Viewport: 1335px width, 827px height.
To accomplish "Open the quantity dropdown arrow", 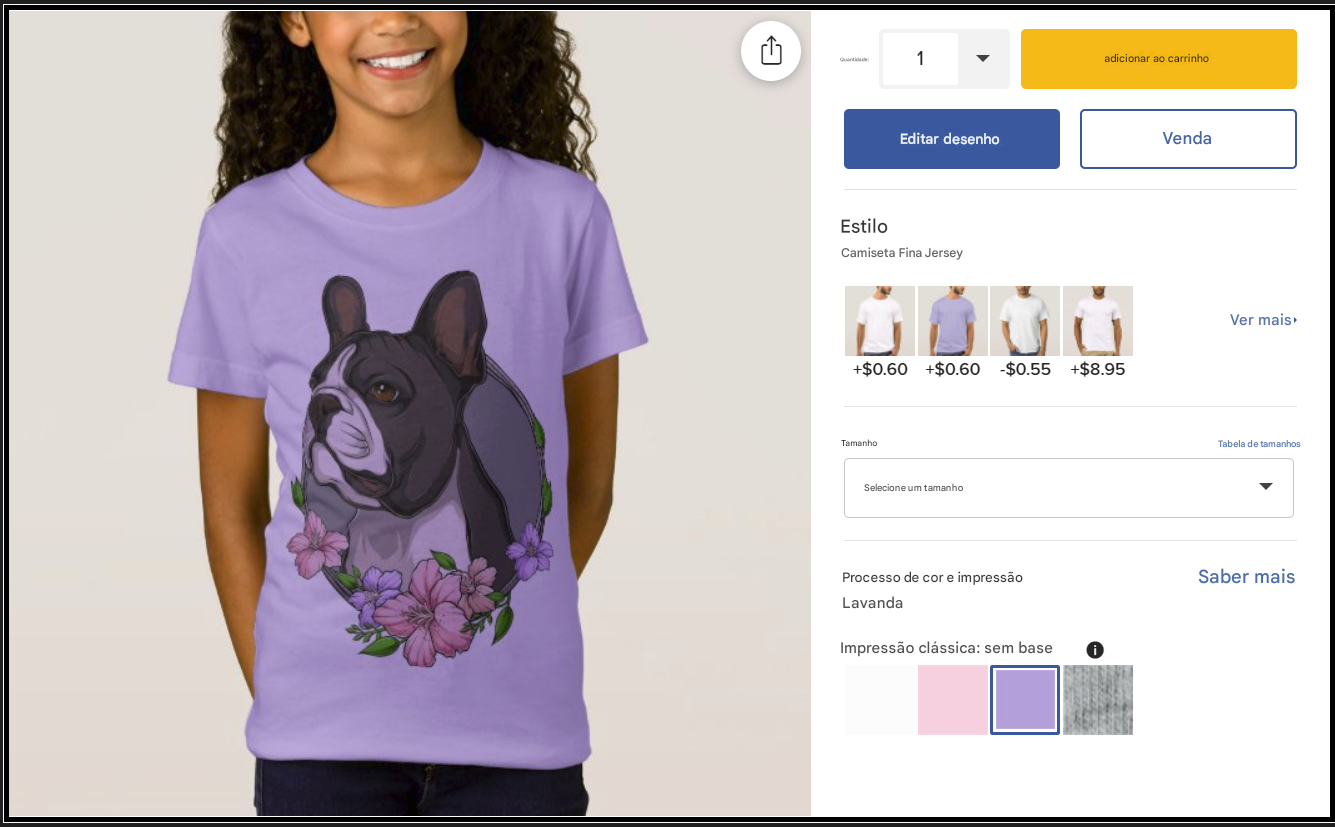I will [983, 58].
